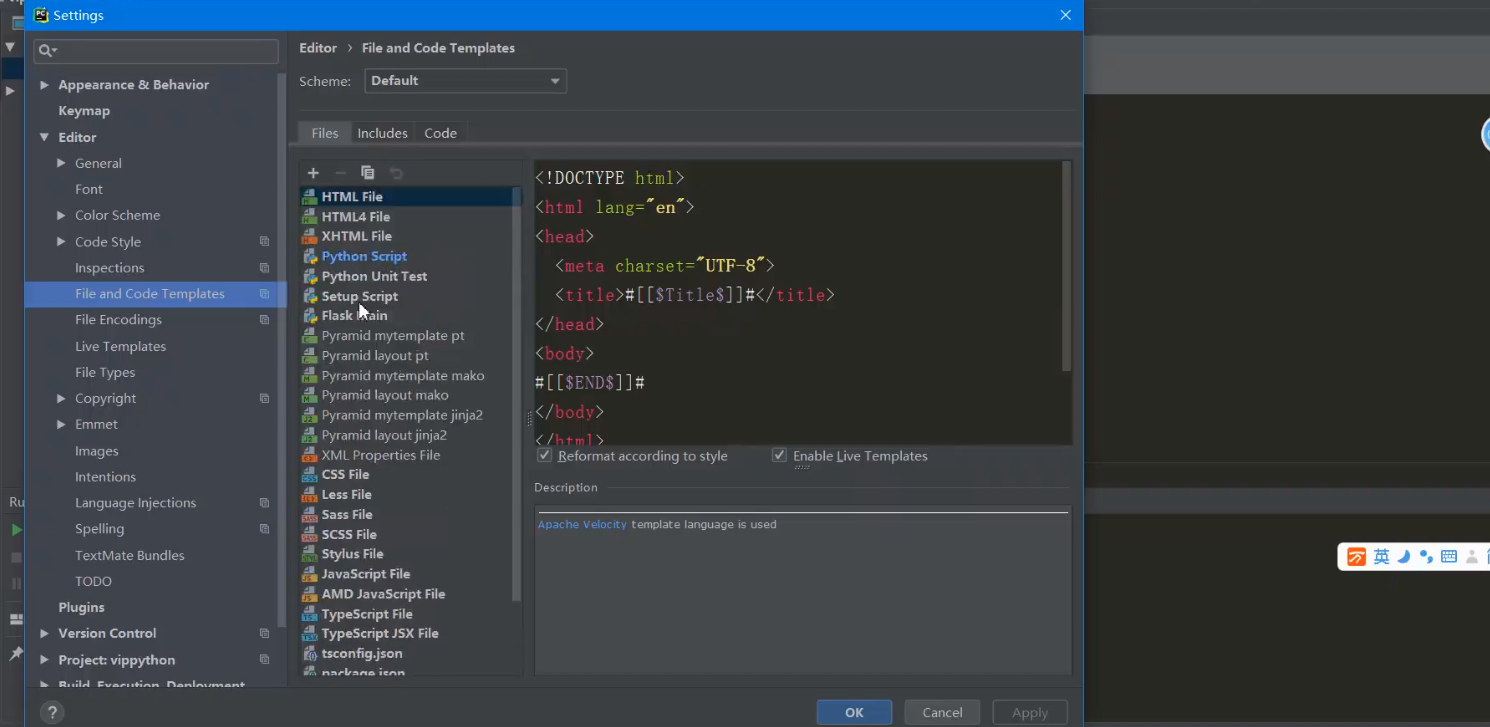This screenshot has width=1490, height=727.
Task: Click the search magnifier icon in settings
Action: (x=46, y=51)
